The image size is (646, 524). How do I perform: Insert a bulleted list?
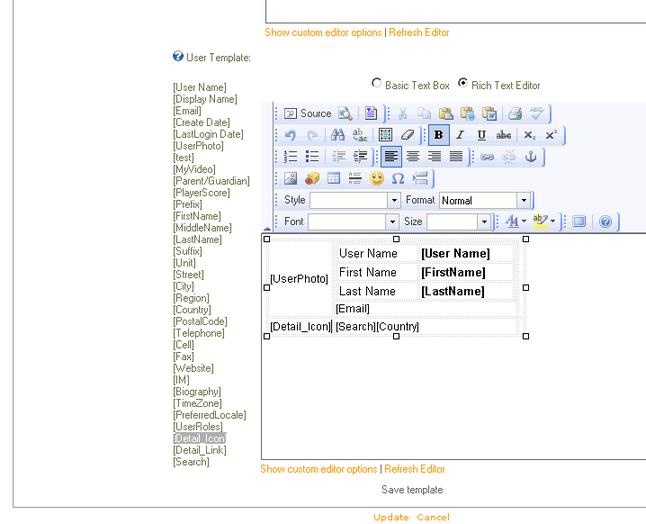tap(312, 157)
